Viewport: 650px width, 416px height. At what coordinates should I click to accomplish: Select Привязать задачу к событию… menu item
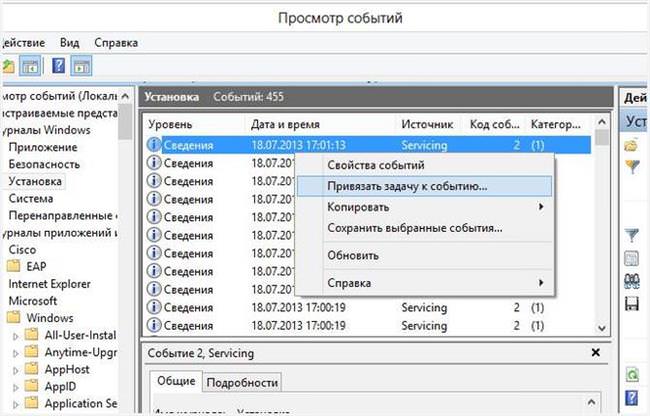pos(425,186)
